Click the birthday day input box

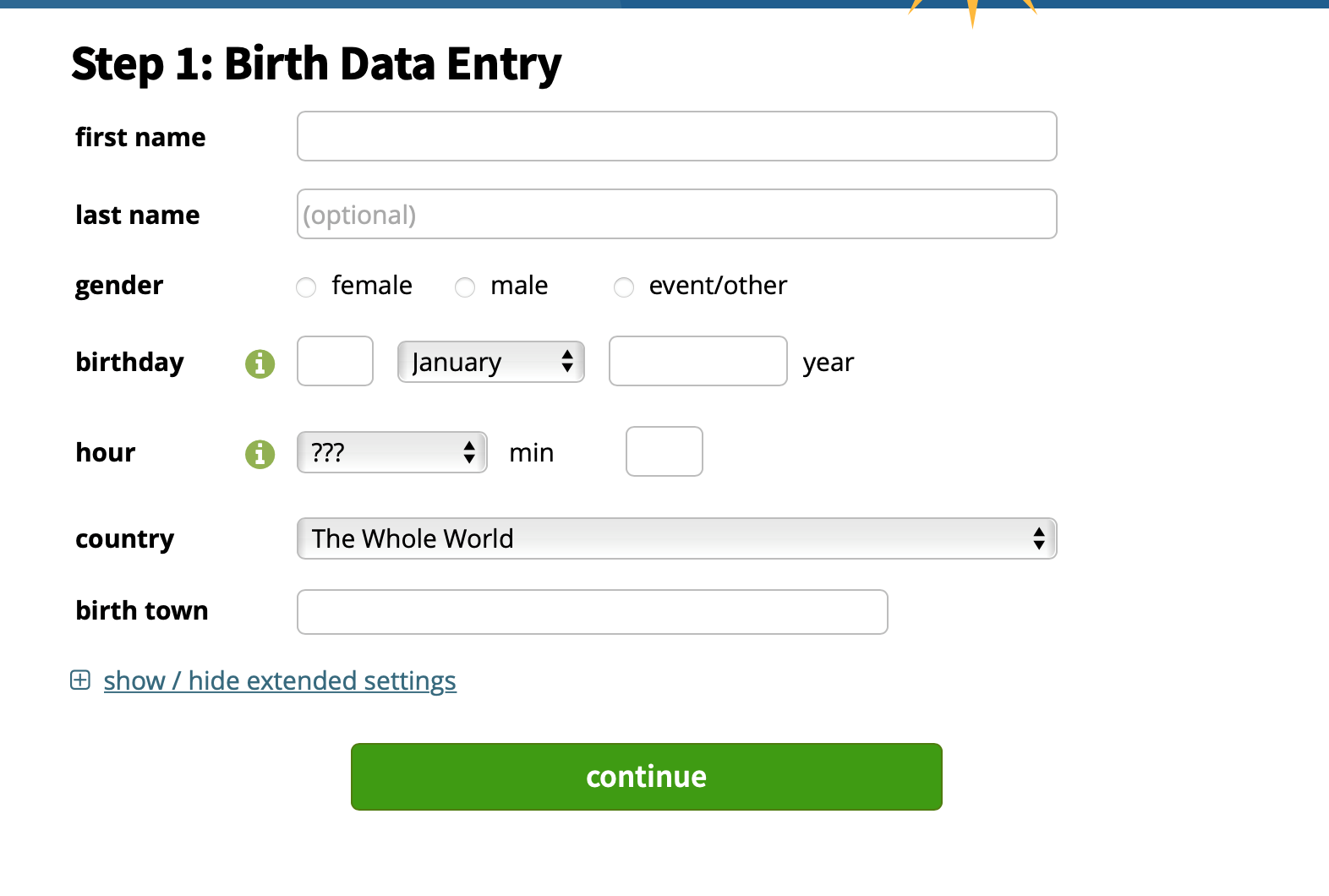tap(336, 361)
